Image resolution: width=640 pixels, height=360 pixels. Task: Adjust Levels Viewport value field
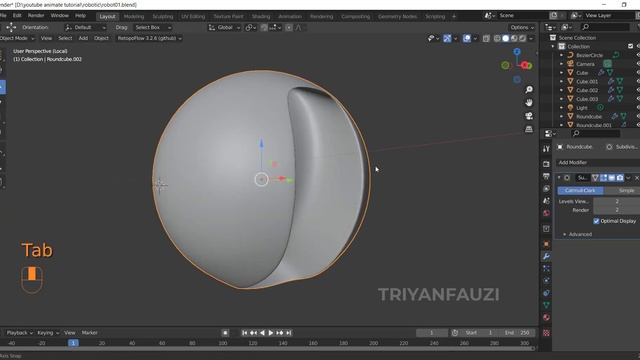[617, 202]
